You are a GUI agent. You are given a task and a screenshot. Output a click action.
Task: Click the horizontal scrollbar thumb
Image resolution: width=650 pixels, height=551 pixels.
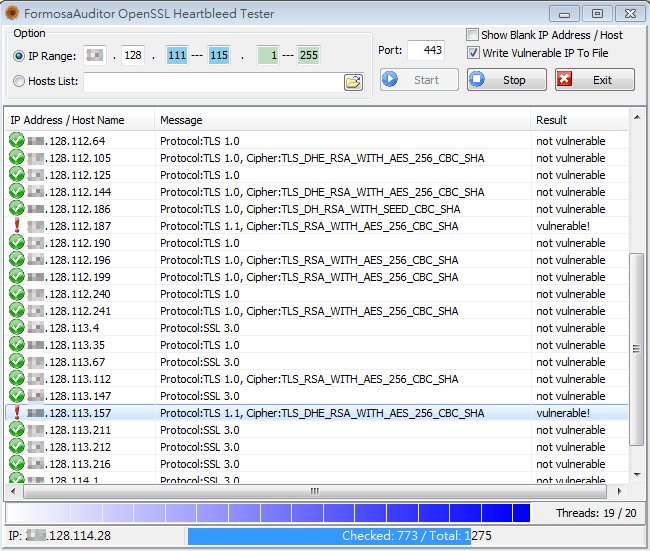coord(315,491)
